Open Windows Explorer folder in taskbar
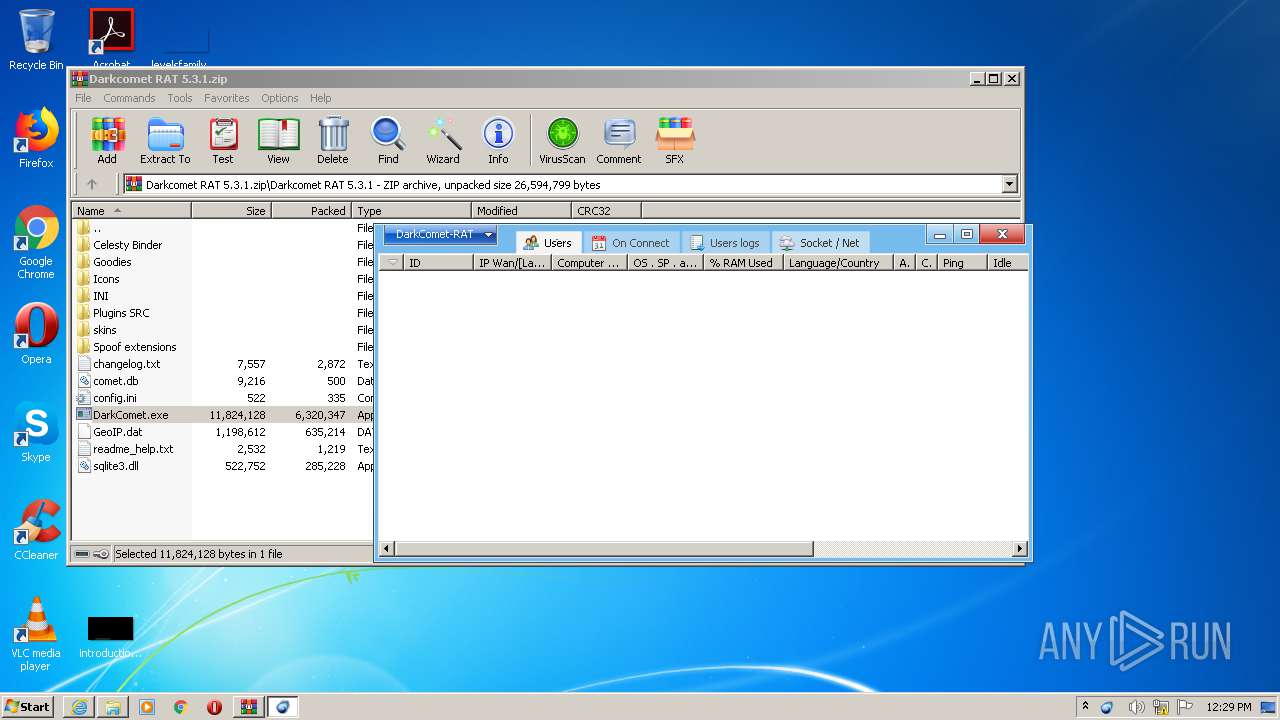1280x720 pixels. pos(113,707)
